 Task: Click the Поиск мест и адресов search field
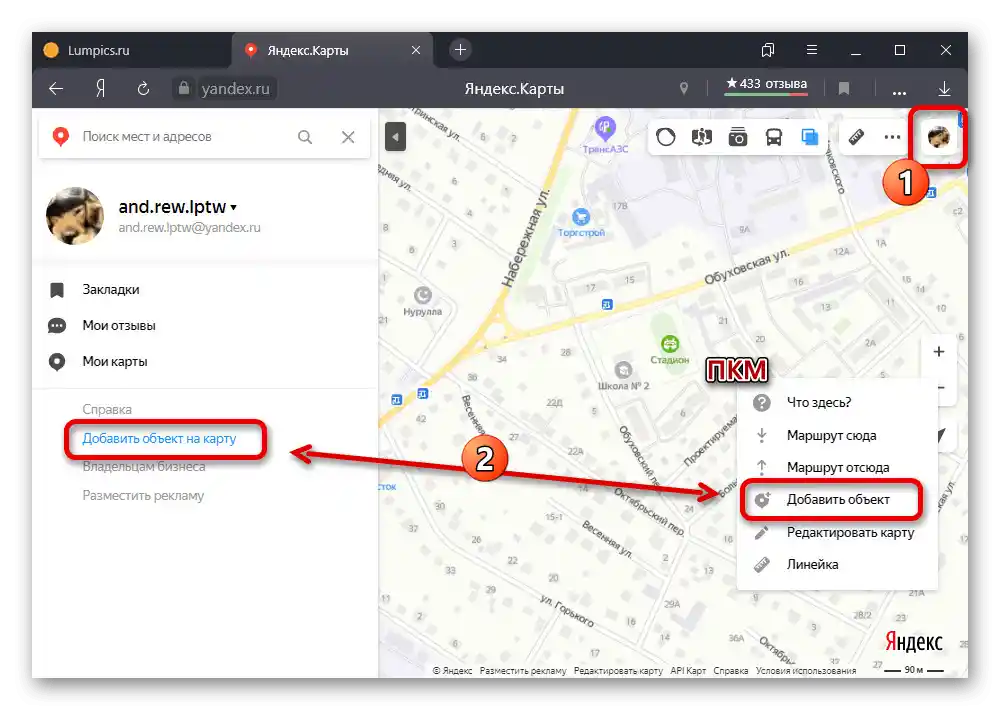[185, 137]
